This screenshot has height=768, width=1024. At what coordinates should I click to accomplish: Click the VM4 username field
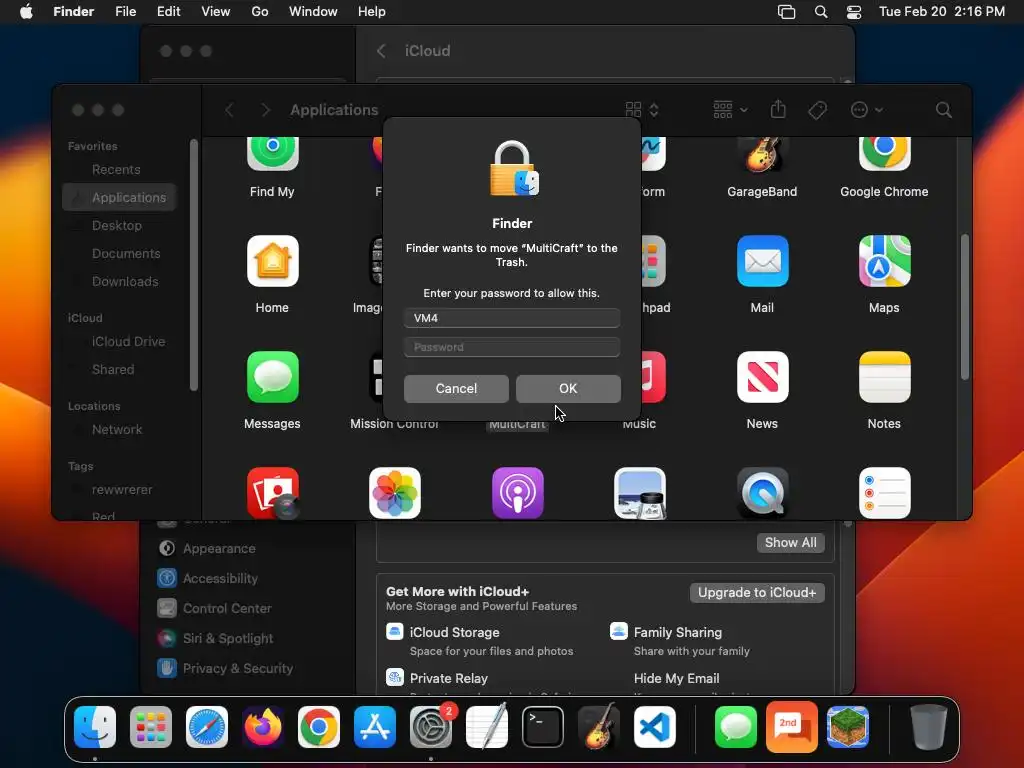pos(511,318)
